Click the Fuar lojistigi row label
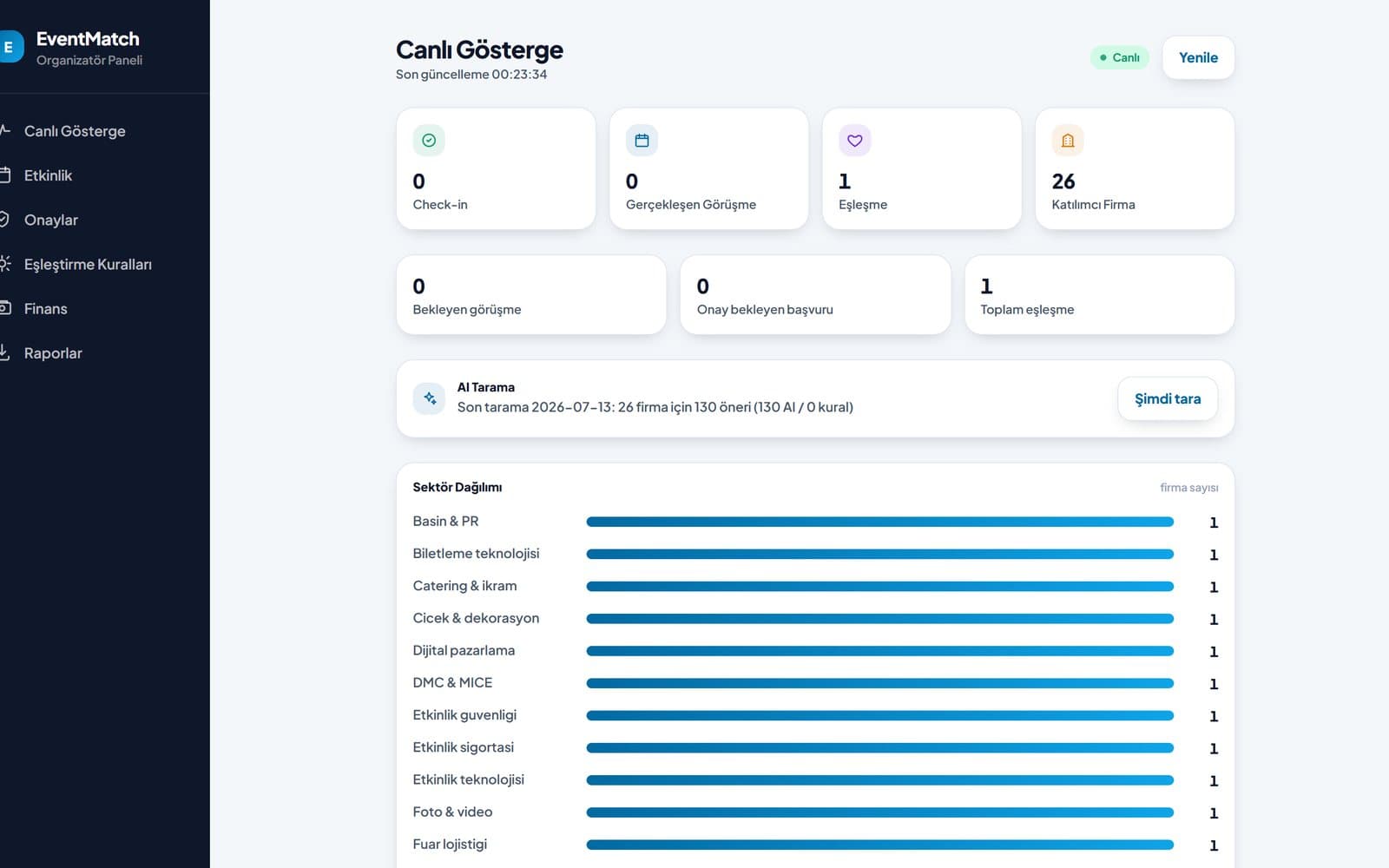The width and height of the screenshot is (1389, 868). click(450, 844)
